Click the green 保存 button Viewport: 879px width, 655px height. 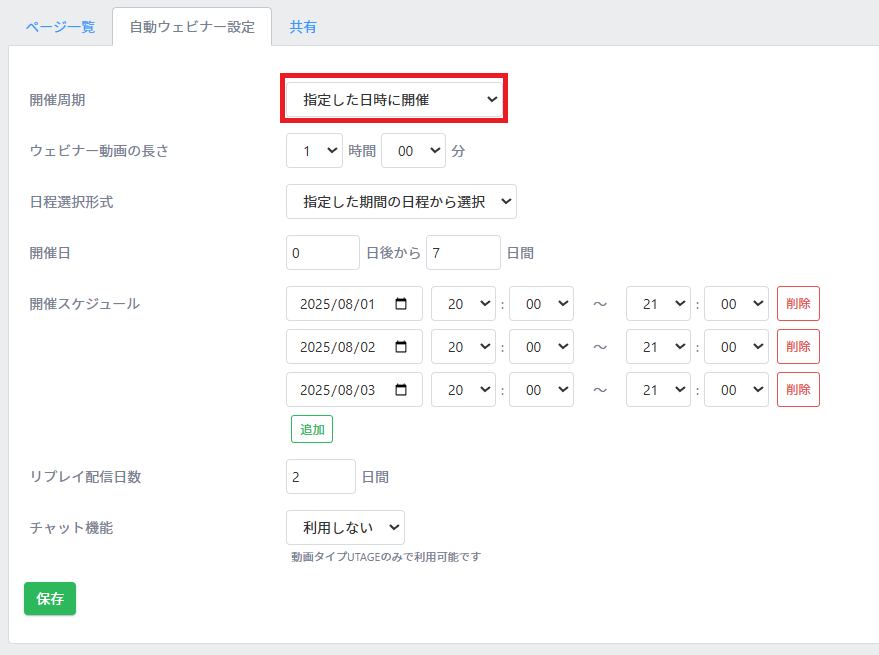(x=50, y=598)
